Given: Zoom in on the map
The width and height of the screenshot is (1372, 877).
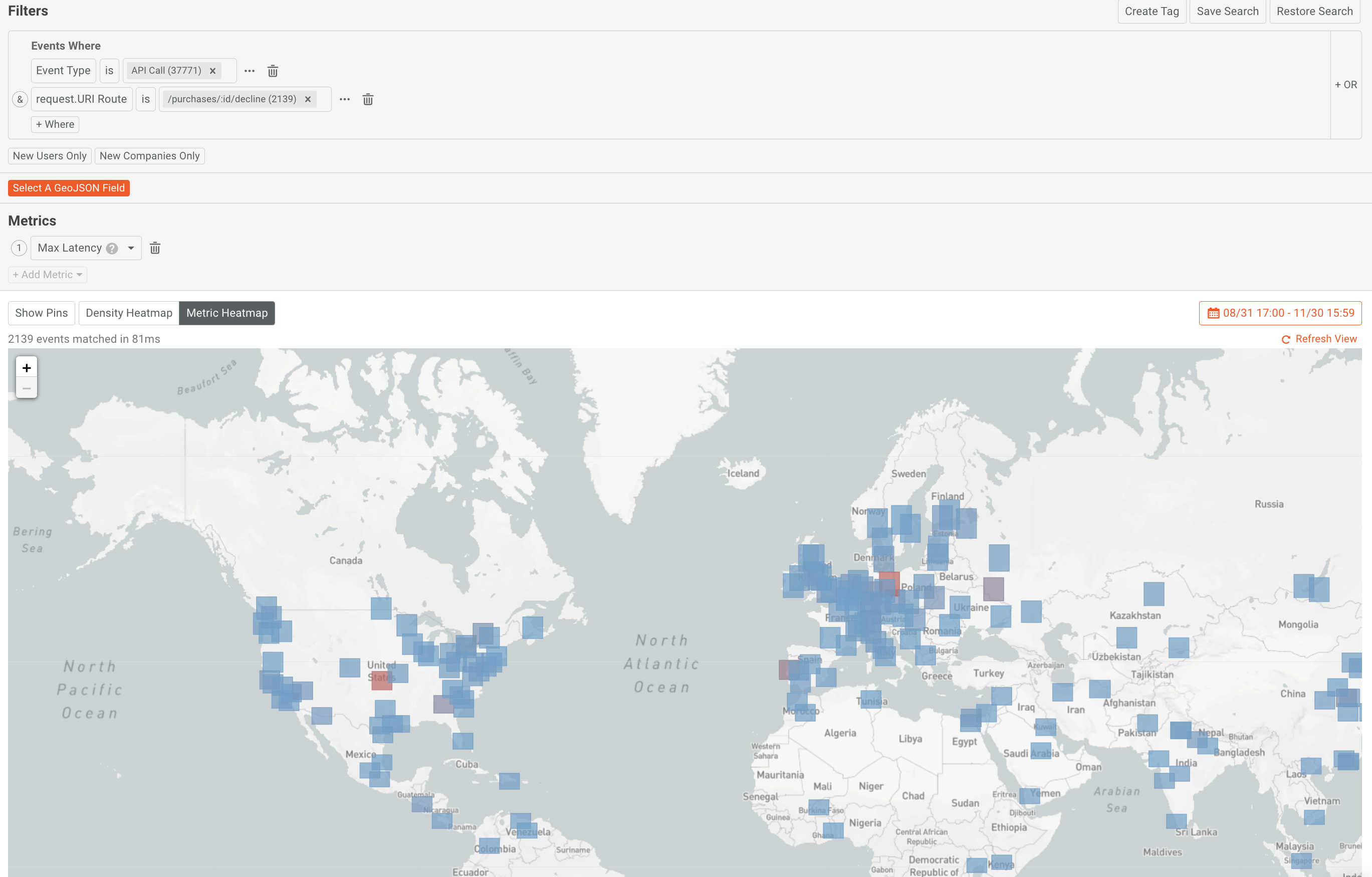Looking at the screenshot, I should 26,367.
